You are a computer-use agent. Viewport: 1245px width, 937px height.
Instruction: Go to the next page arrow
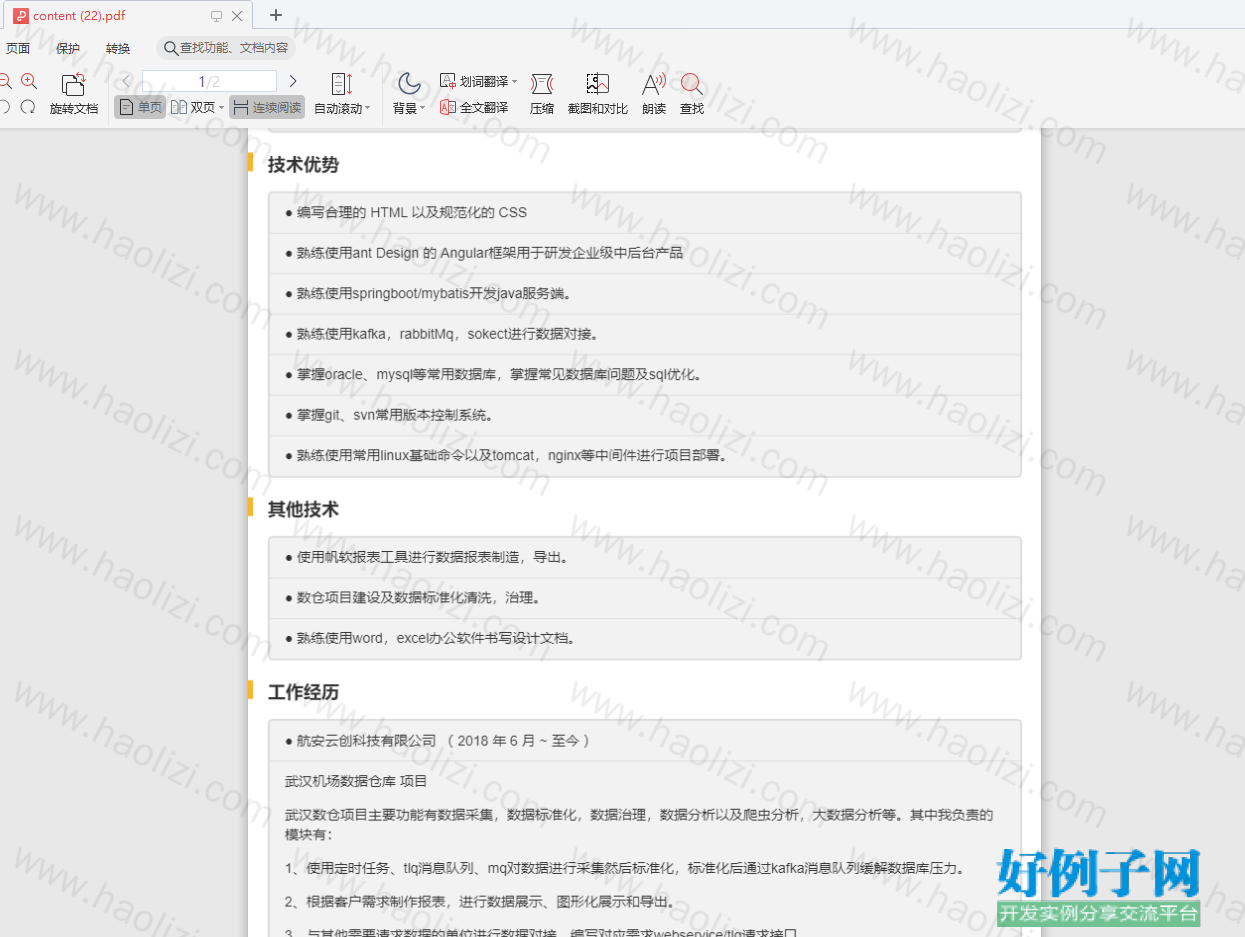point(293,81)
